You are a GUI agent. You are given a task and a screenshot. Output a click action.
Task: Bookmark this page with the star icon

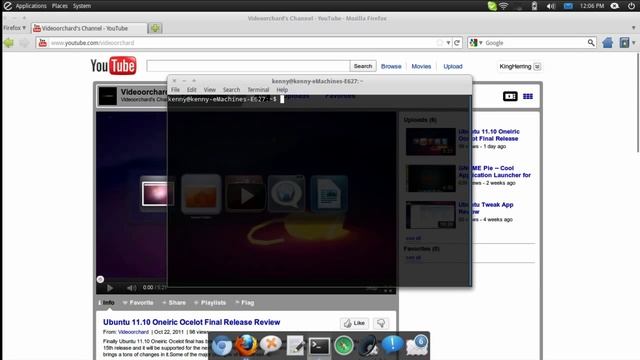440,42
